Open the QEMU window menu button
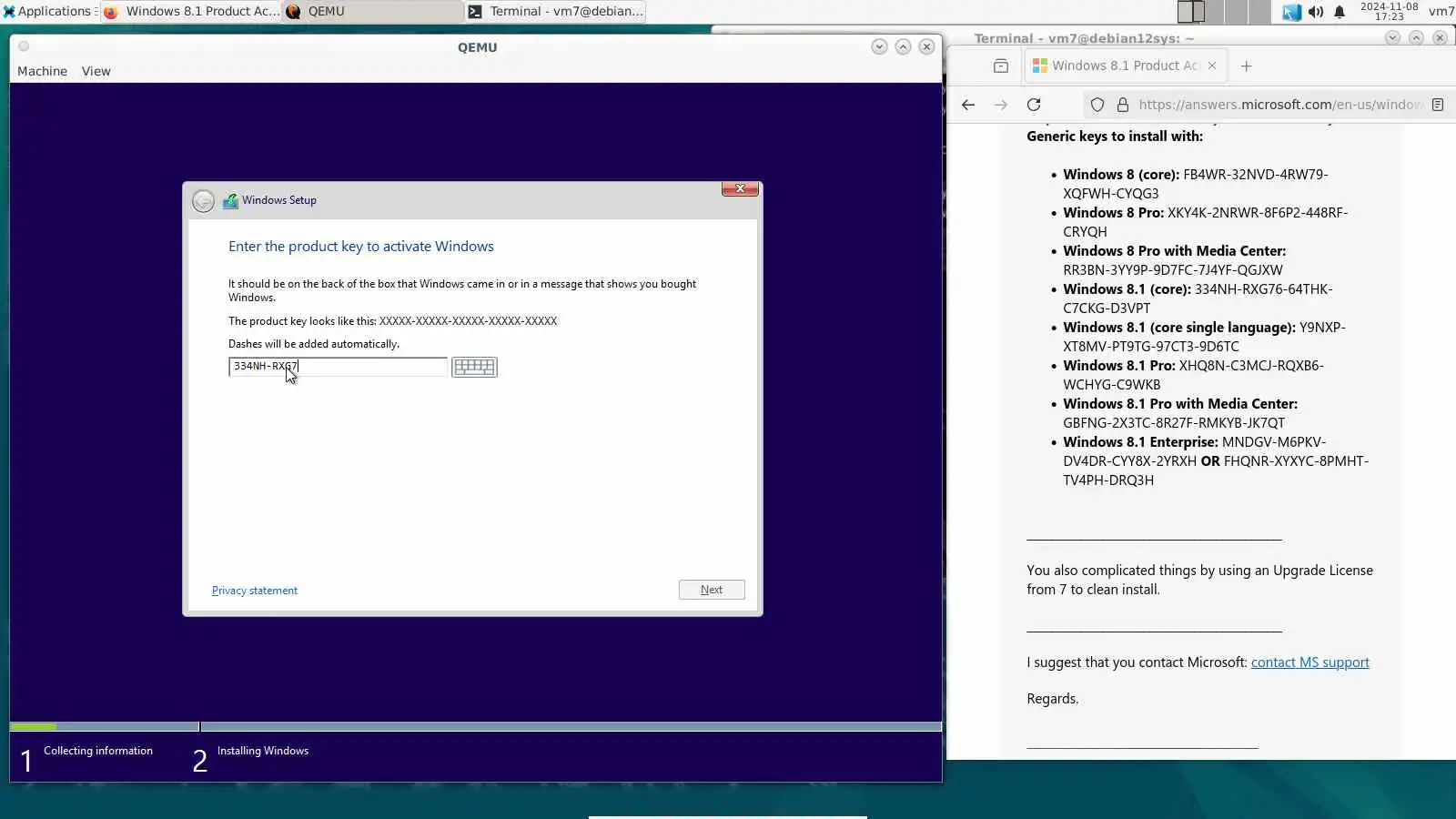Screen dimensions: 1456x819 tap(24, 46)
